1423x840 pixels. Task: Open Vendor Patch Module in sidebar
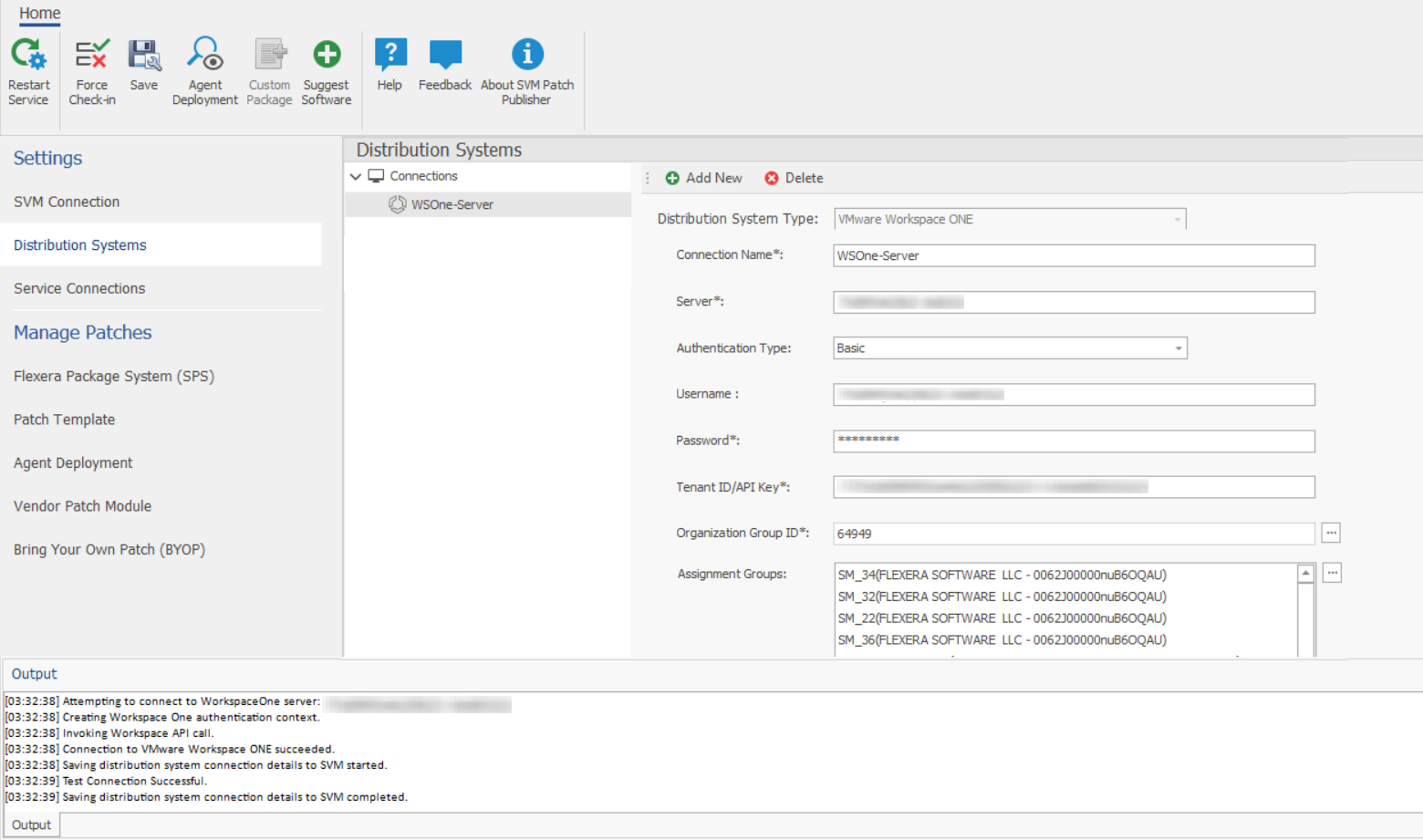(82, 506)
